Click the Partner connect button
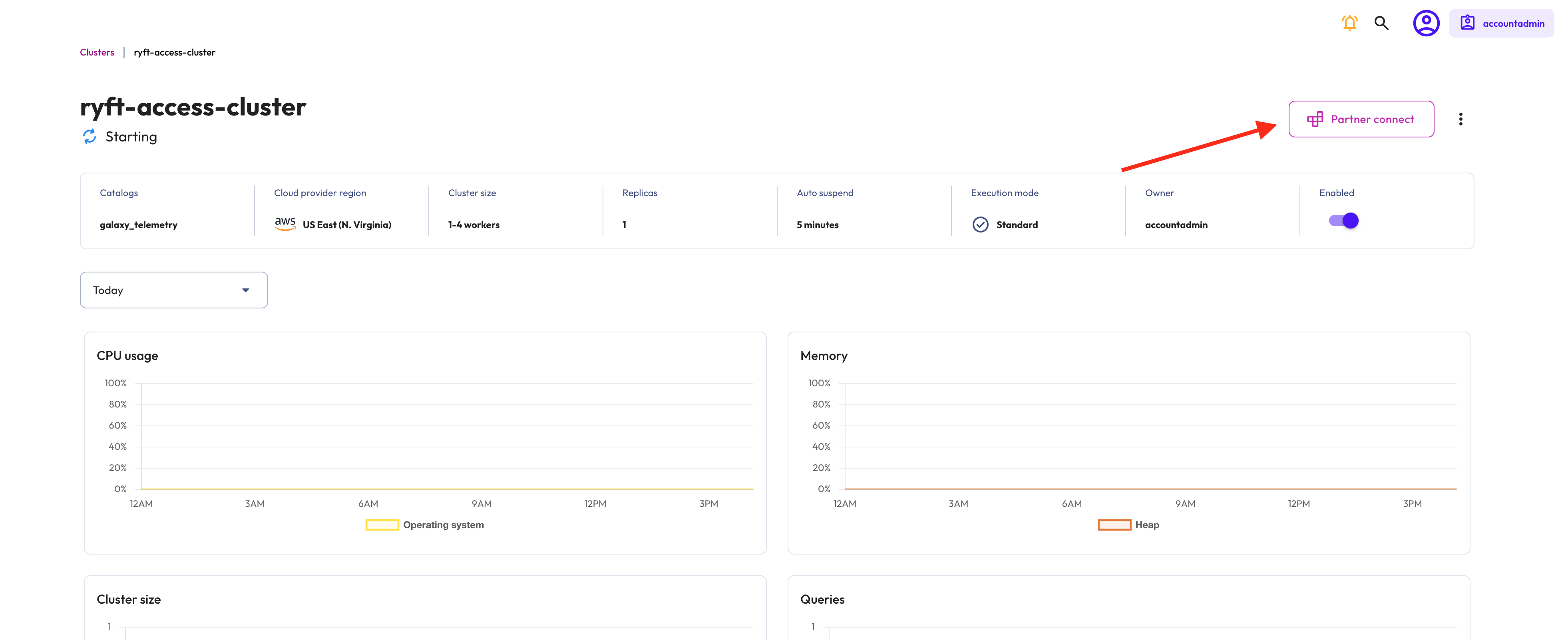The width and height of the screenshot is (1568, 640). click(1361, 119)
